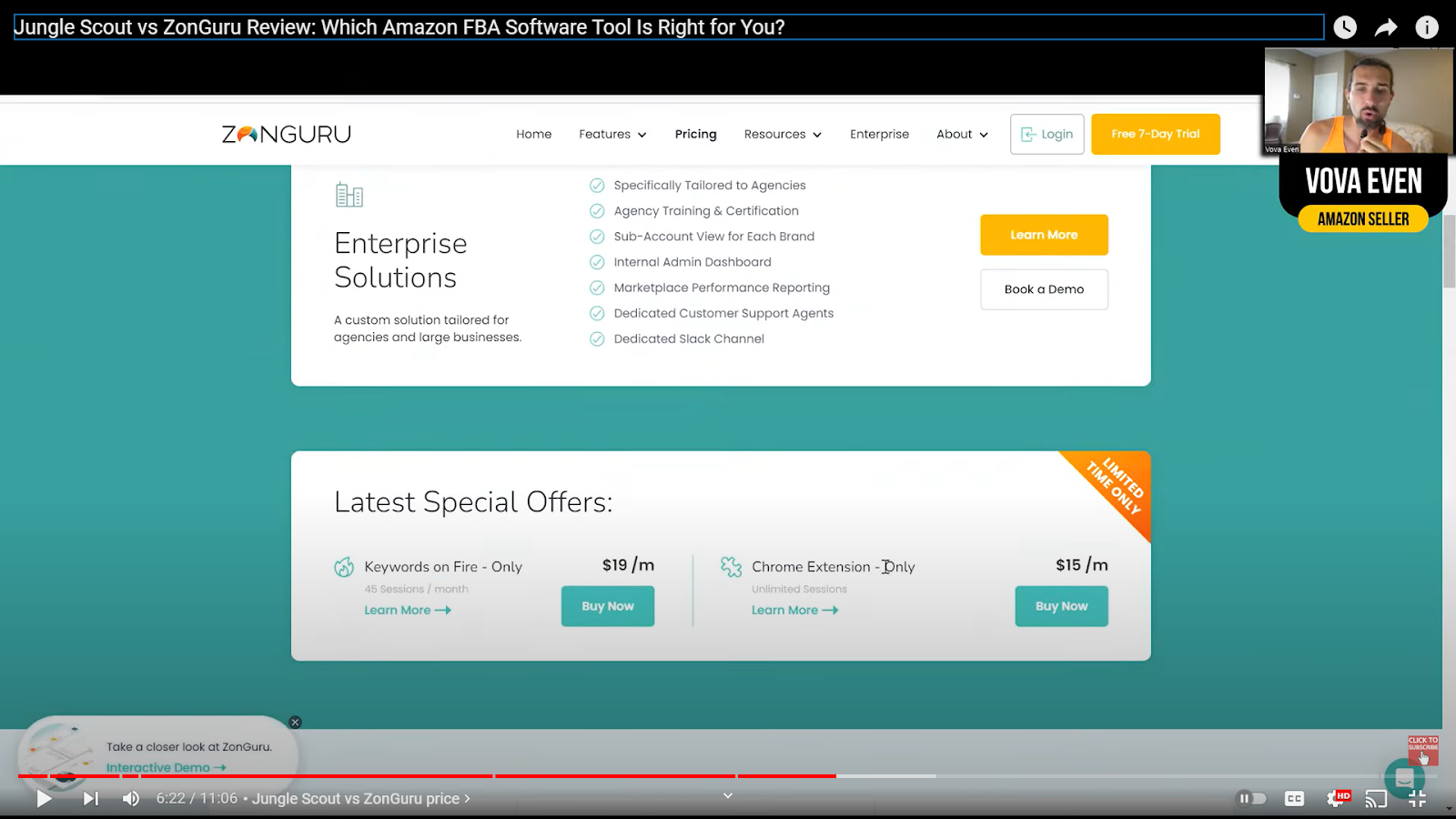Expand the Resources dropdown menu
Viewport: 1456px width, 819px height.
click(x=783, y=134)
